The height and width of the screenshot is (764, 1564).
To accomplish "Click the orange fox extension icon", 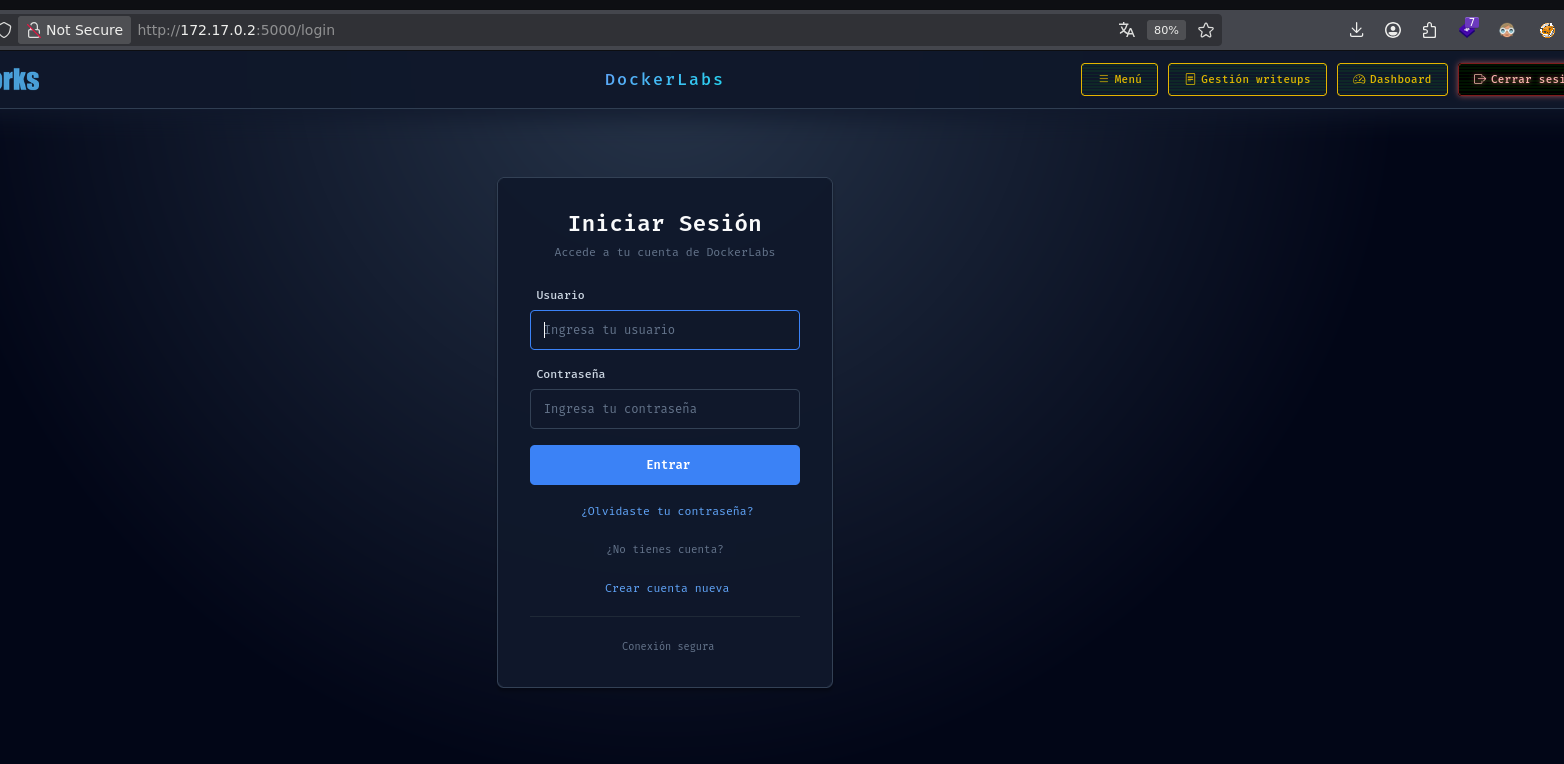I will click(x=1547, y=30).
